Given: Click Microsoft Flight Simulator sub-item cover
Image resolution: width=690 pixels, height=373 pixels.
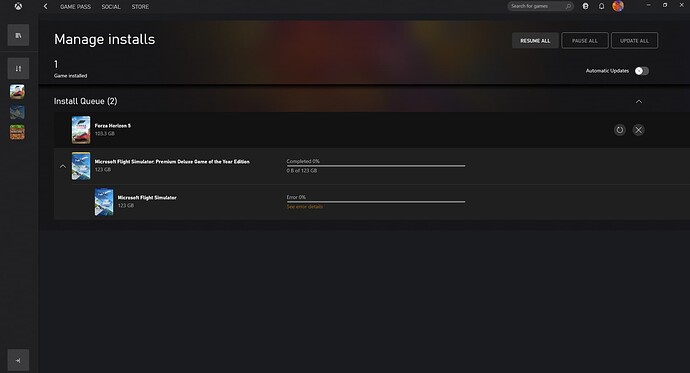Looking at the screenshot, I should (104, 202).
